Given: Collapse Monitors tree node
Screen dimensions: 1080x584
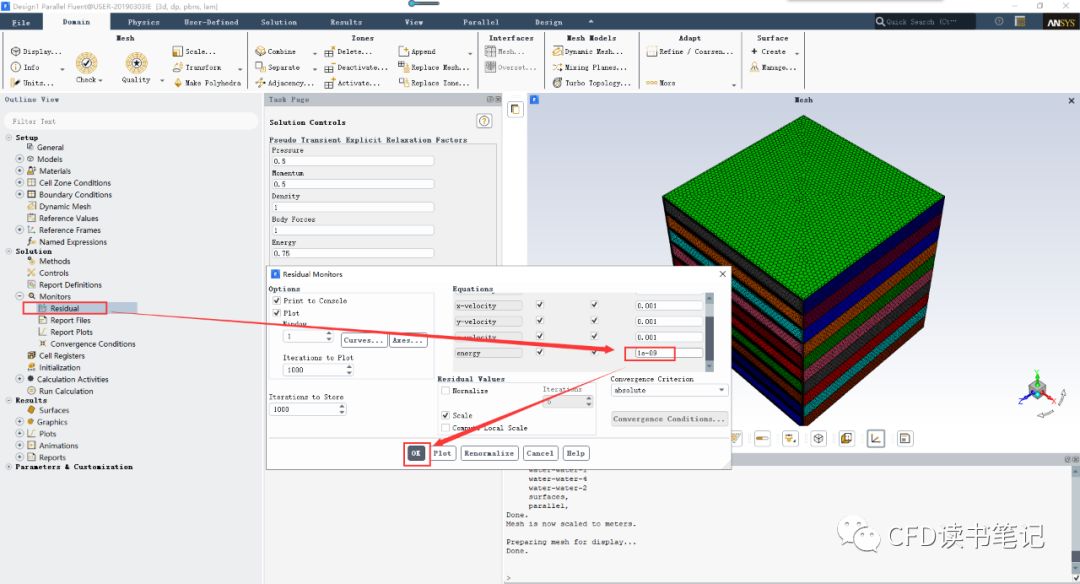Looking at the screenshot, I should (20, 296).
